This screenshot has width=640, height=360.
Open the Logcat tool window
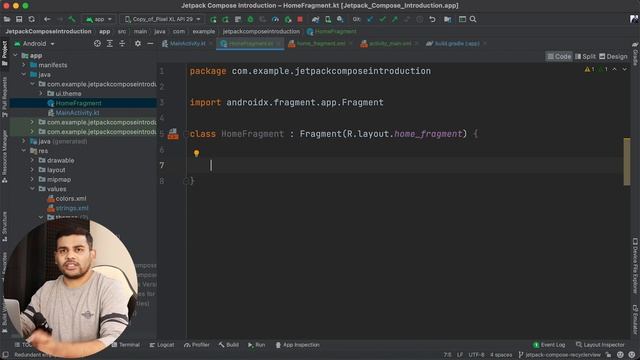tap(162, 345)
